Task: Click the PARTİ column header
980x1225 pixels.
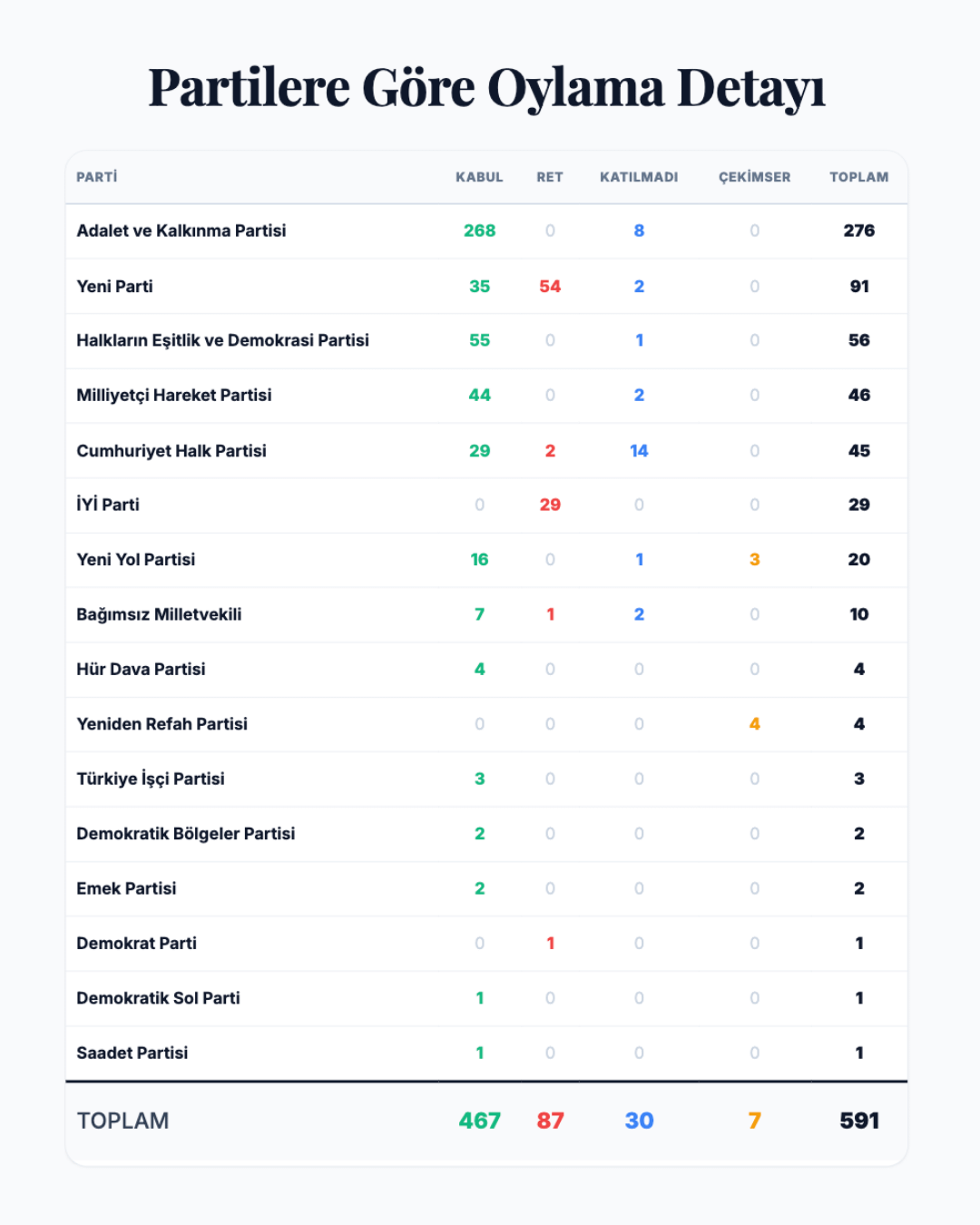Action: [97, 177]
